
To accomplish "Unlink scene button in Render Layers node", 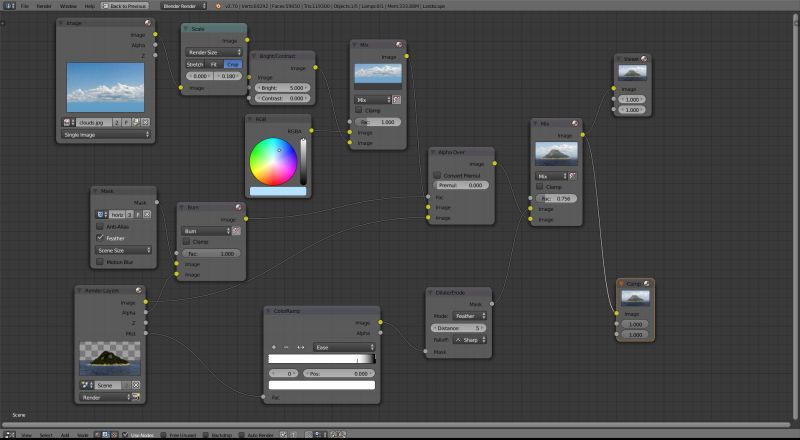I will pos(136,385).
